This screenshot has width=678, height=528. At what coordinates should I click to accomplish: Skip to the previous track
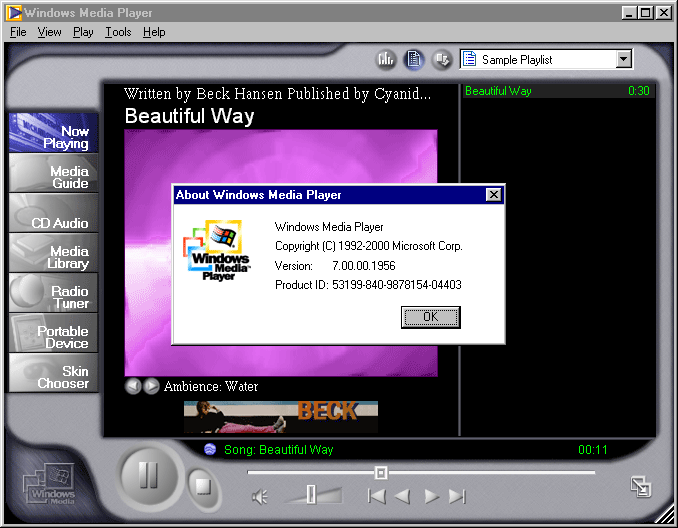[377, 496]
